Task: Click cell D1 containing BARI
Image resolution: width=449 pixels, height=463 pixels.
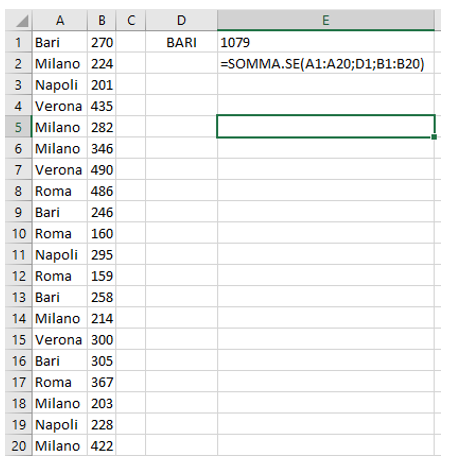Action: click(x=181, y=42)
